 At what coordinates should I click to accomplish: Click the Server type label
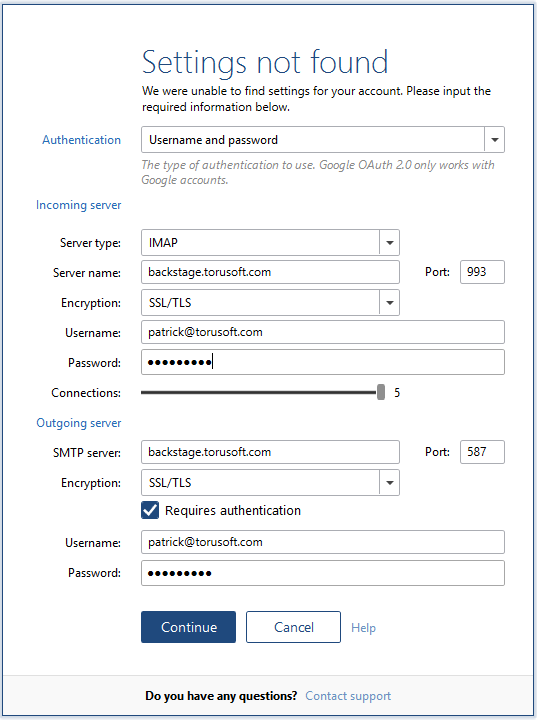click(90, 243)
